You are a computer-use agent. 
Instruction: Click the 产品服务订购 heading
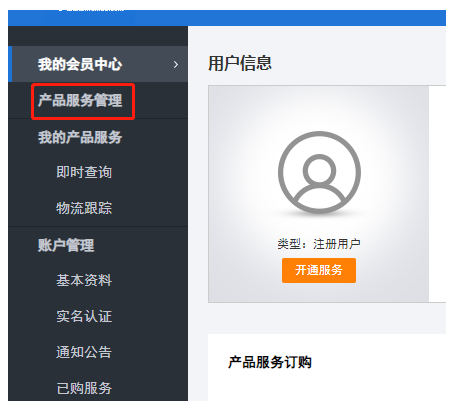[270, 362]
